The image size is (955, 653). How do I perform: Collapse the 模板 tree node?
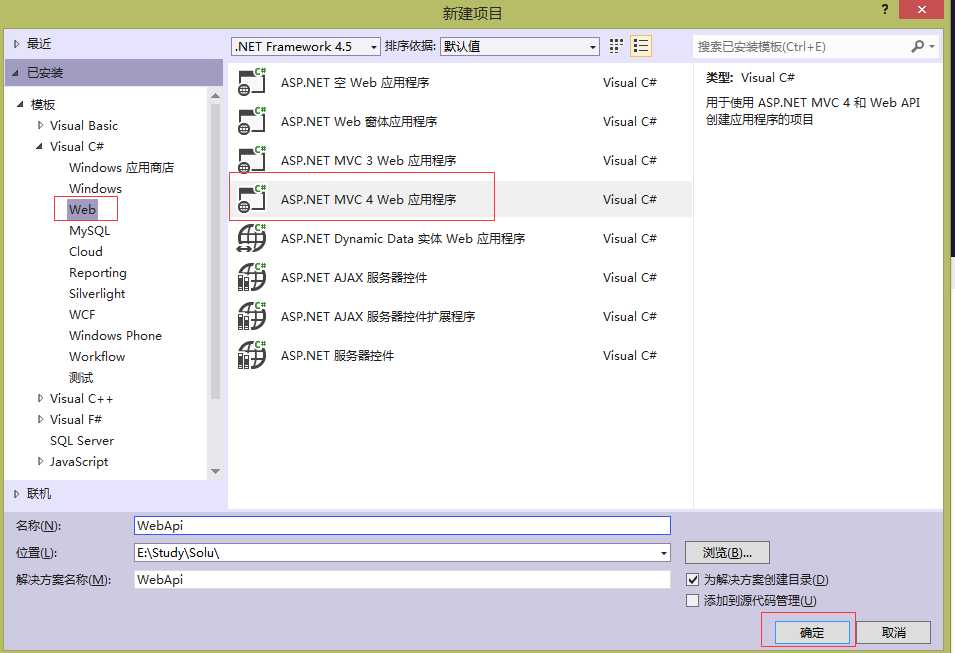[x=20, y=104]
